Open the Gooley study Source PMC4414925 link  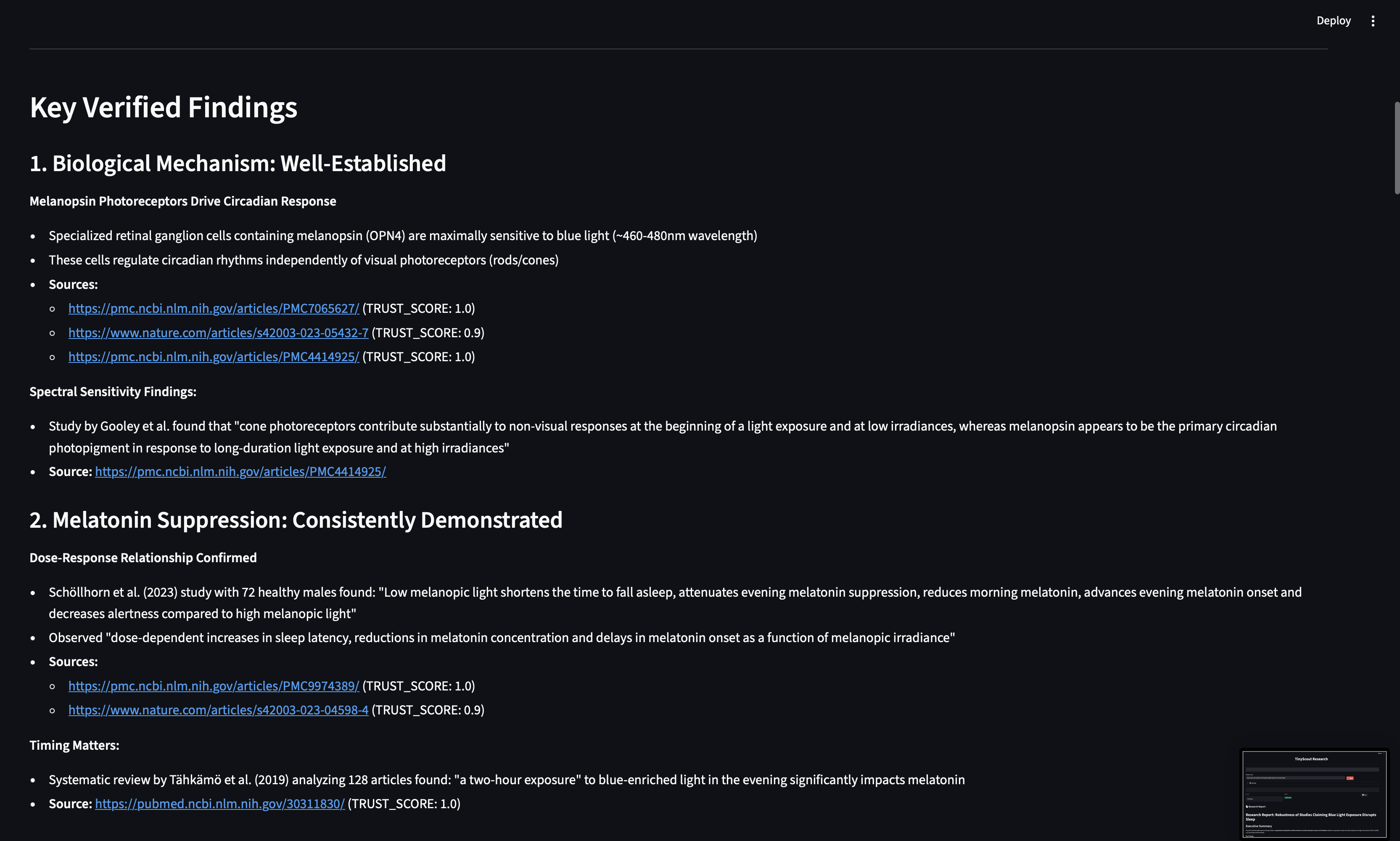240,471
